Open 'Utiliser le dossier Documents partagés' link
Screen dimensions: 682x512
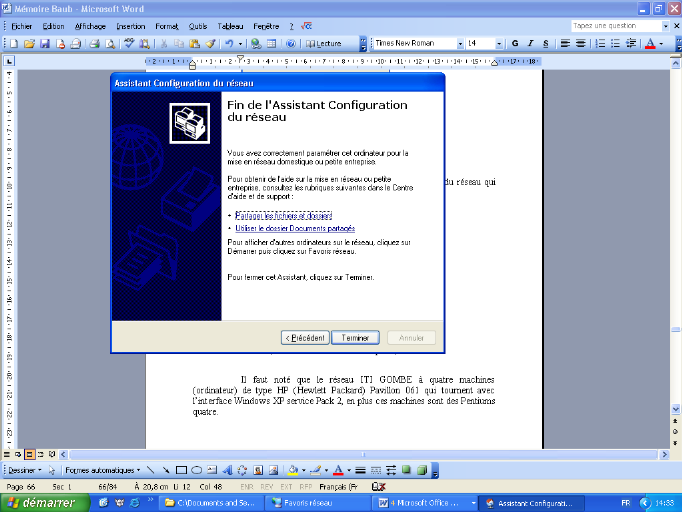[295, 228]
